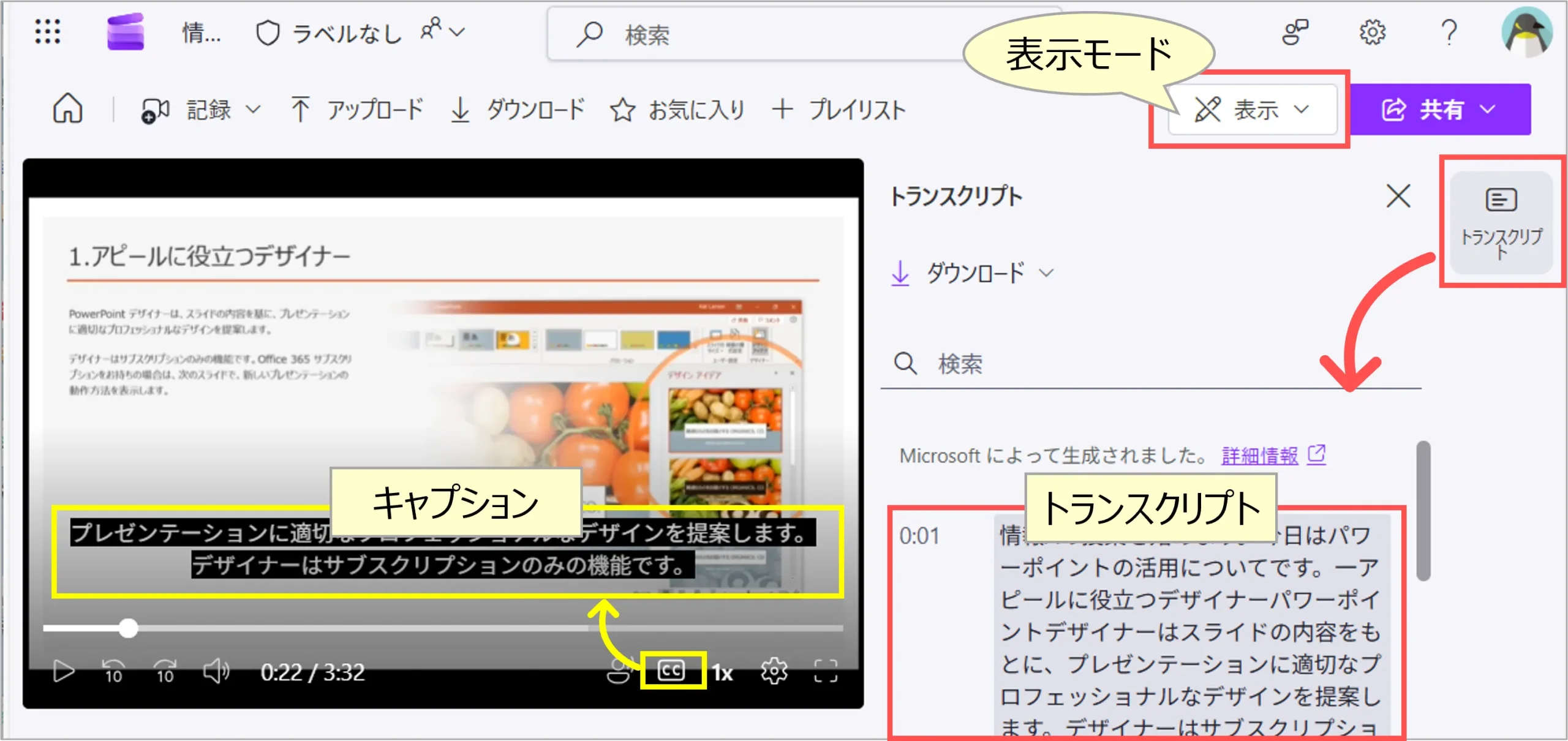
Task: Toggle closed captions CC button
Action: click(x=671, y=671)
